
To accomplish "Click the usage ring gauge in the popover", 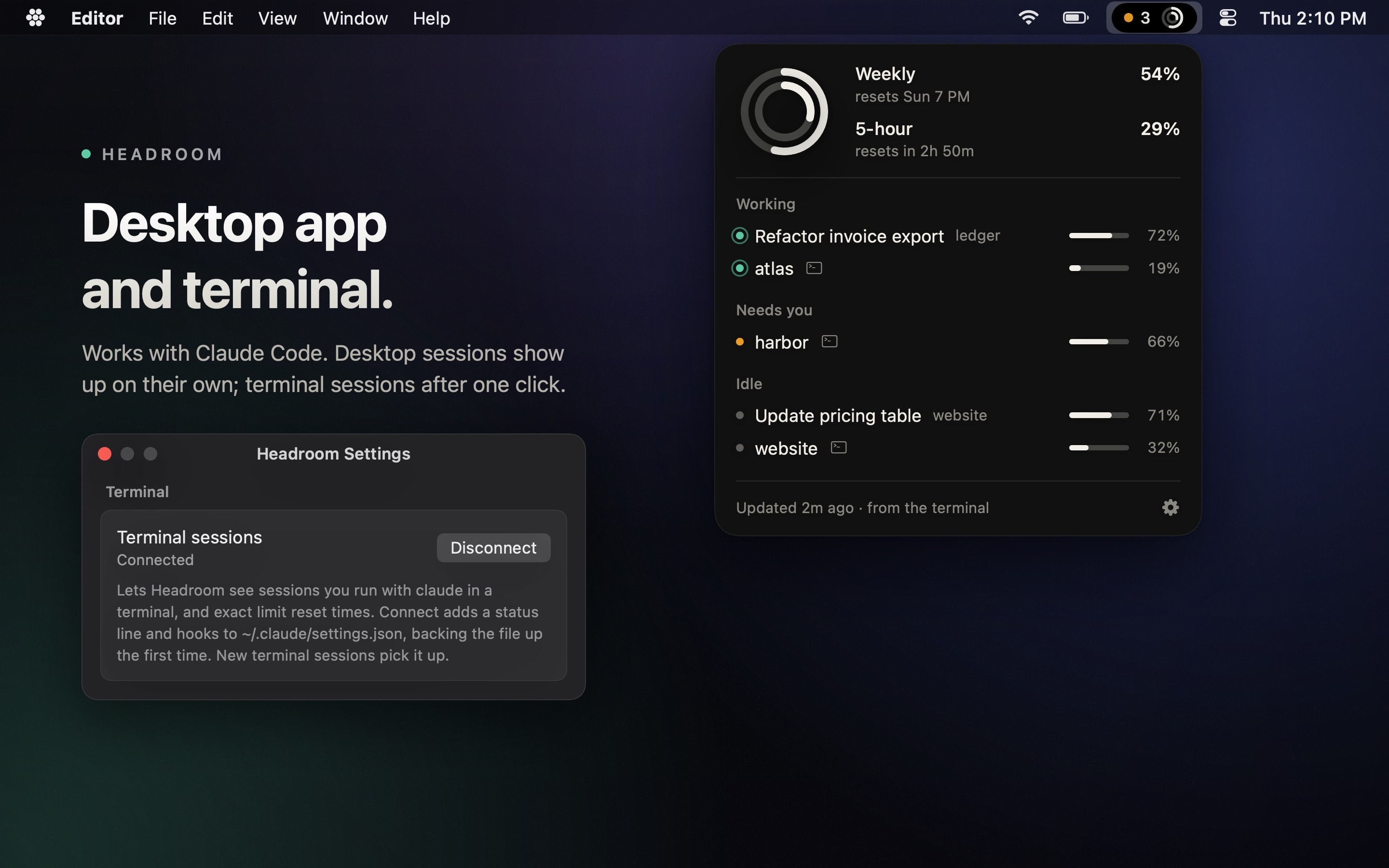I will (784, 112).
